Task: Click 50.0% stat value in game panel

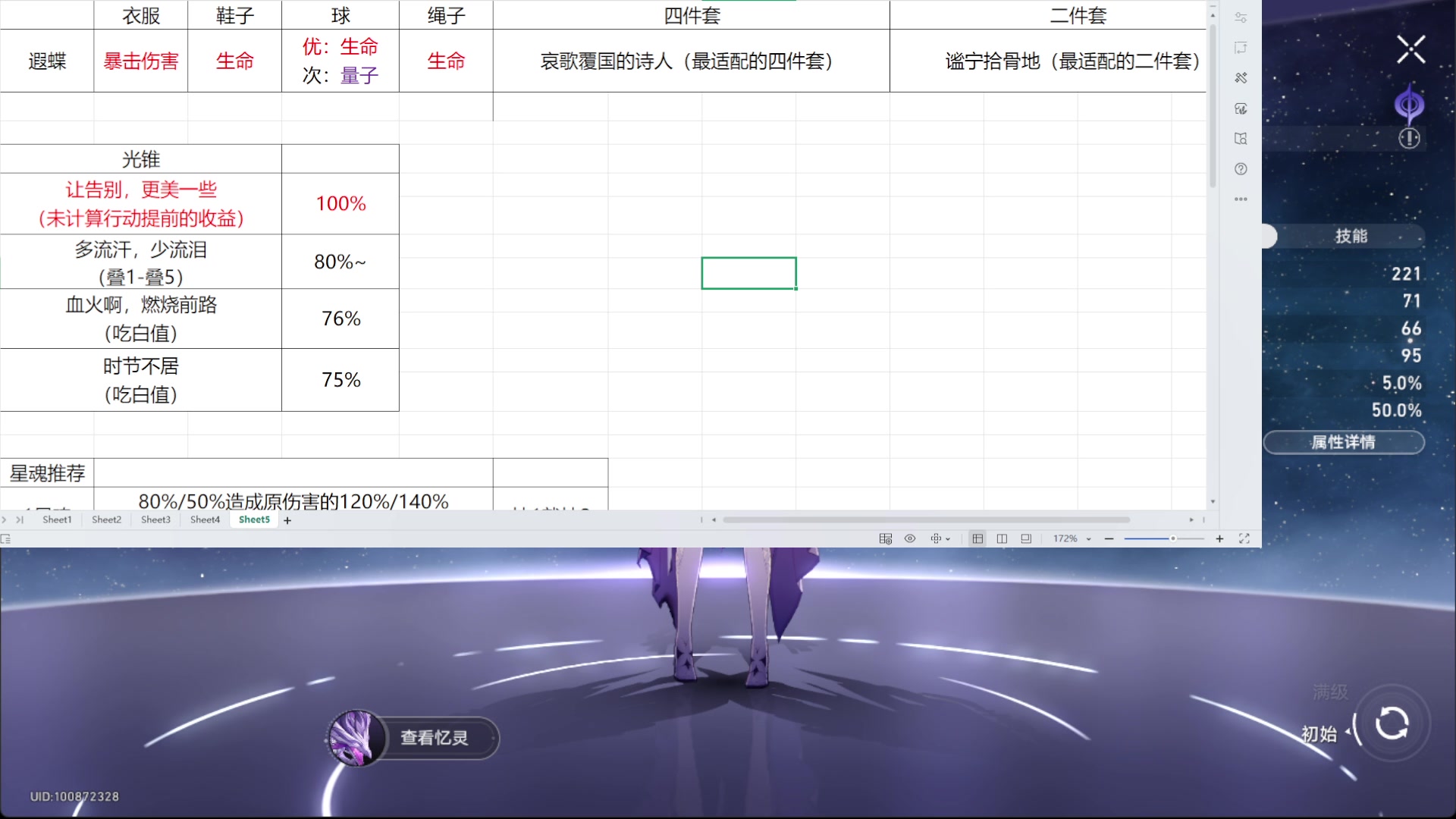Action: 1396,410
